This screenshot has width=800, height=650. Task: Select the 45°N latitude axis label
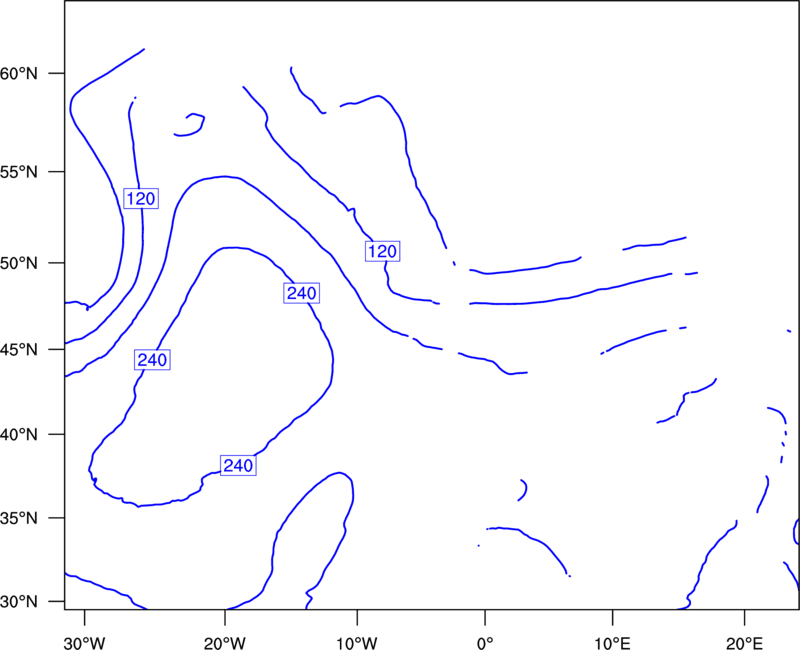[x=19, y=349]
